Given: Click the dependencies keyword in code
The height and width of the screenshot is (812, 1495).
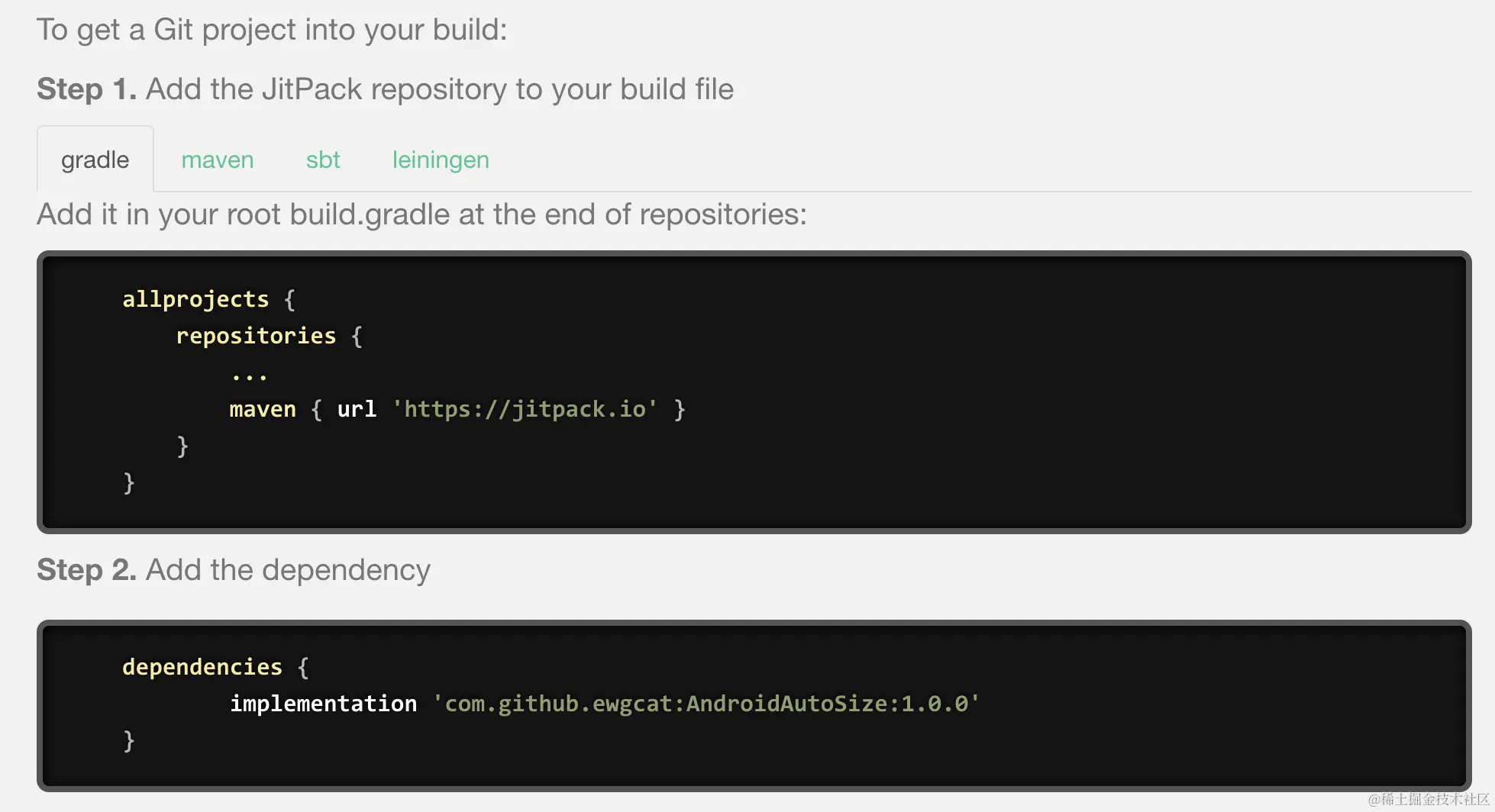Looking at the screenshot, I should tap(202, 667).
